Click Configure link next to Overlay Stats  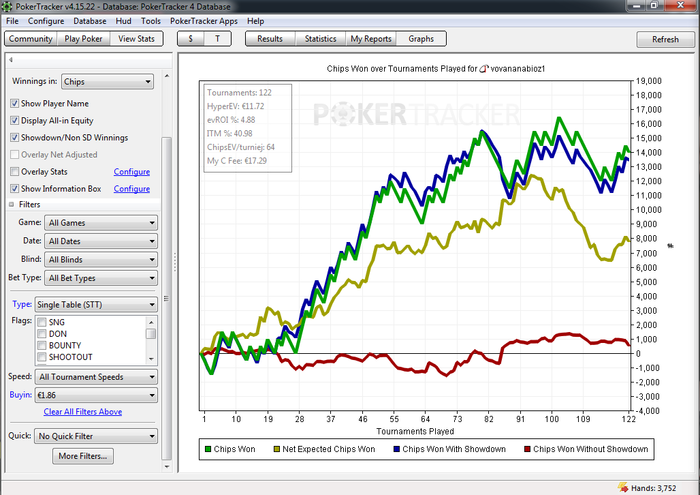point(132,172)
